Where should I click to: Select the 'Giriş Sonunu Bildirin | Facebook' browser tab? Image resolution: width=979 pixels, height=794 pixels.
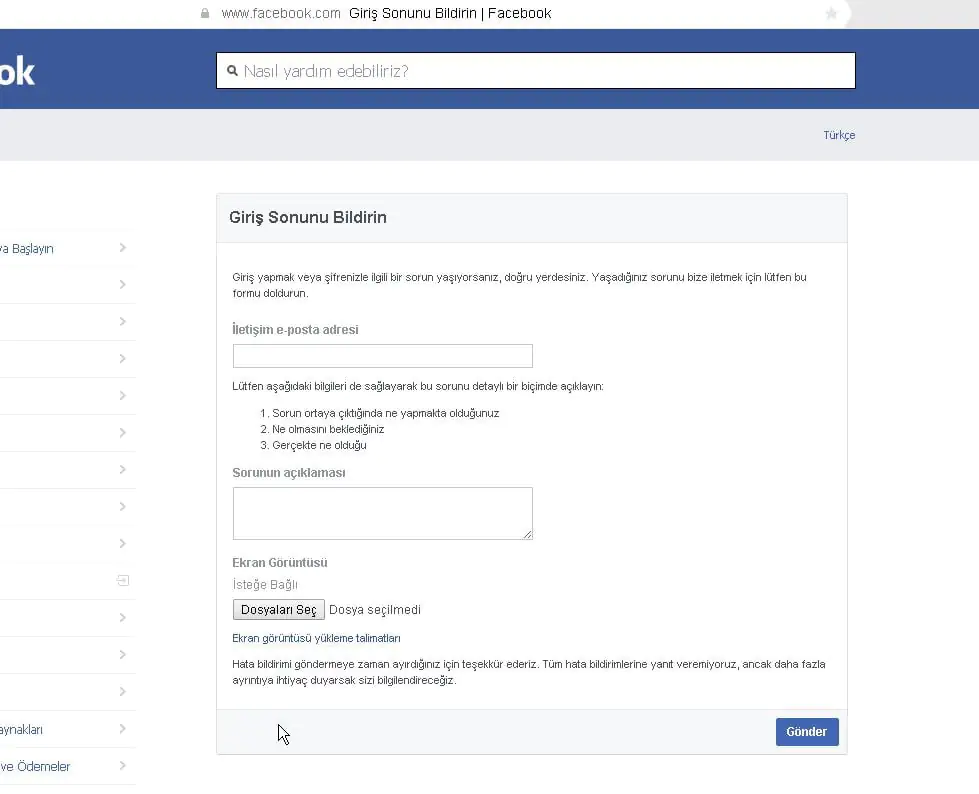coord(448,13)
